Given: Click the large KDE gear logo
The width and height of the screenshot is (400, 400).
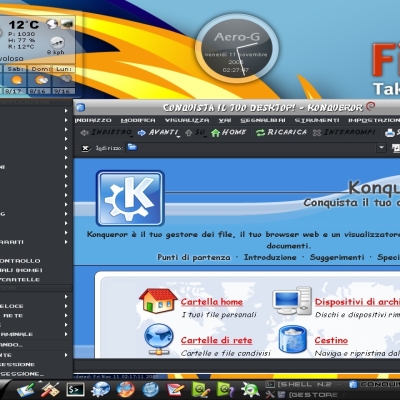Looking at the screenshot, I should 130,198.
